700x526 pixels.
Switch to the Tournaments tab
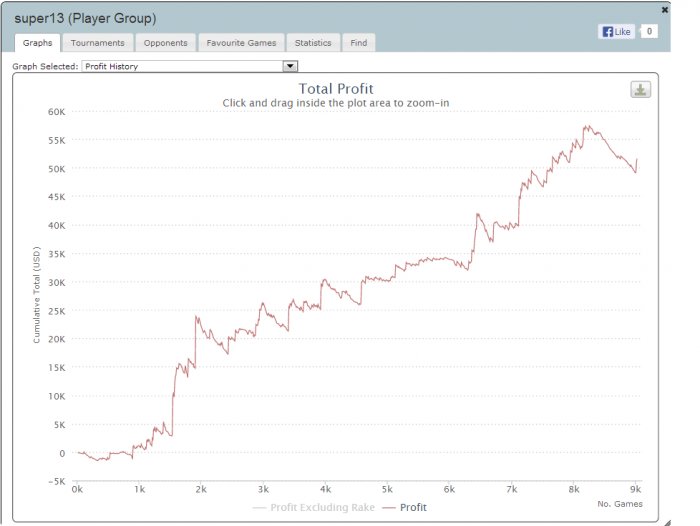98,43
